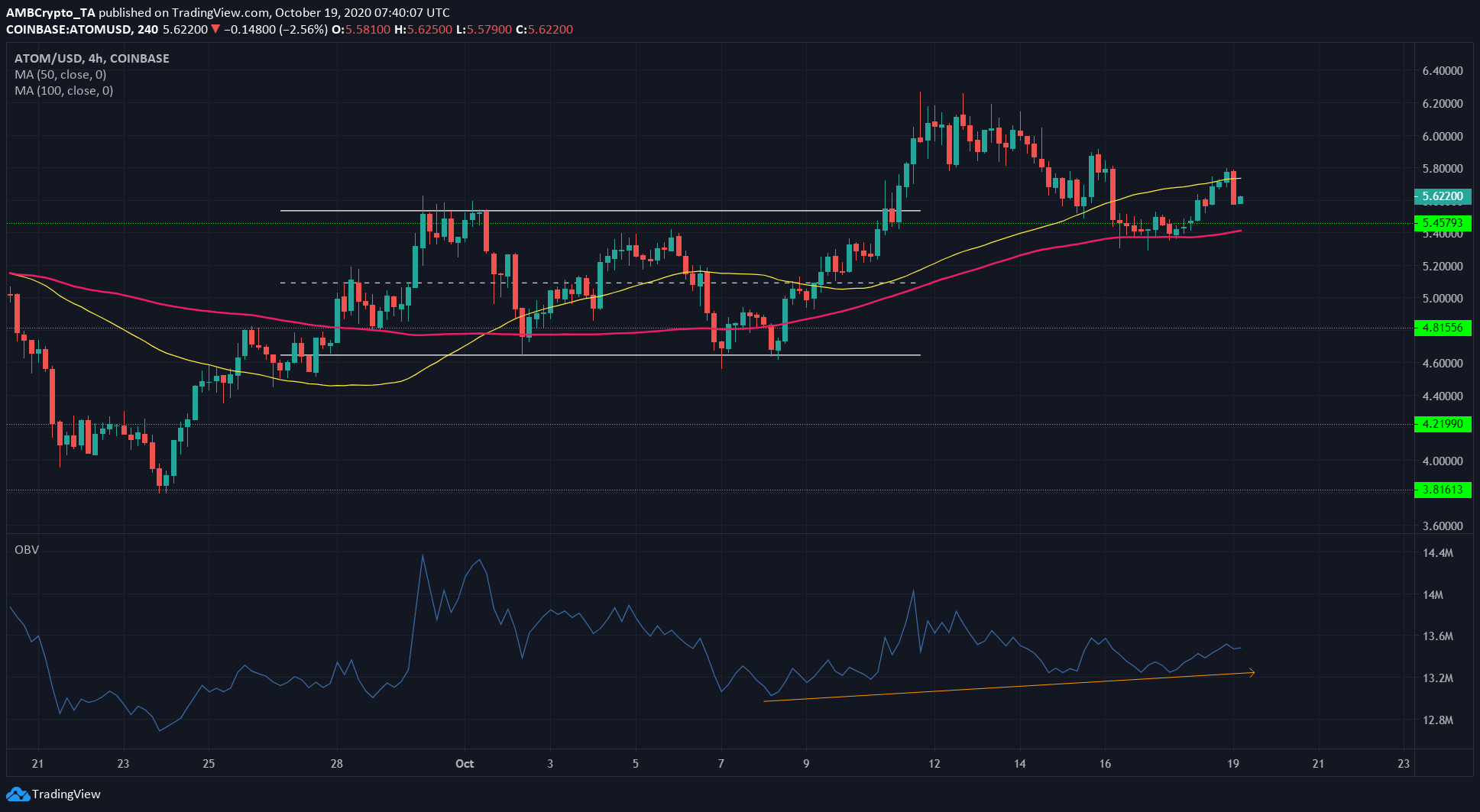Click the MA (50, close, 0) indicator label
The height and width of the screenshot is (812, 1480).
click(60, 74)
